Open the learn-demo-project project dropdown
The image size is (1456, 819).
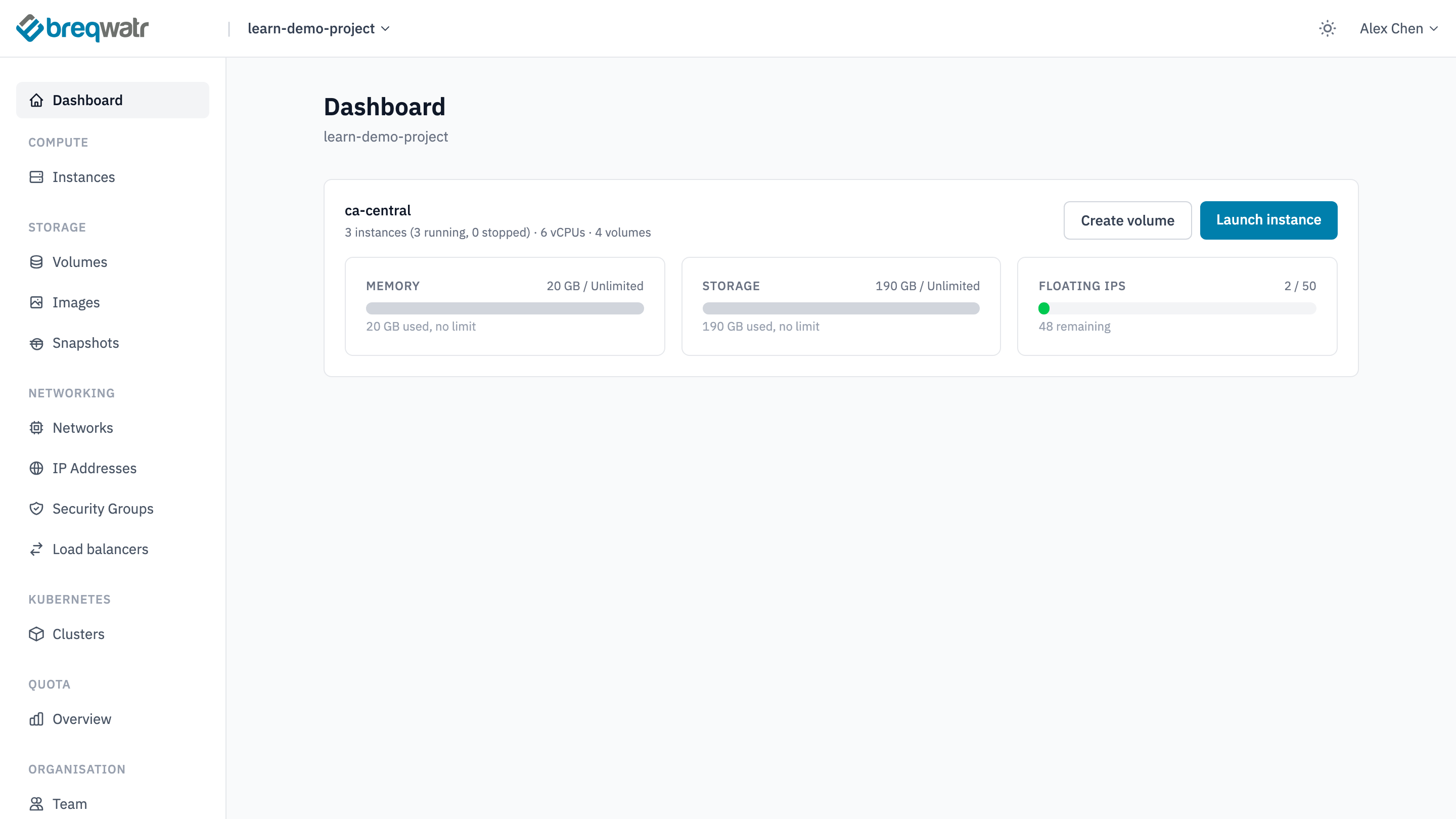319,28
